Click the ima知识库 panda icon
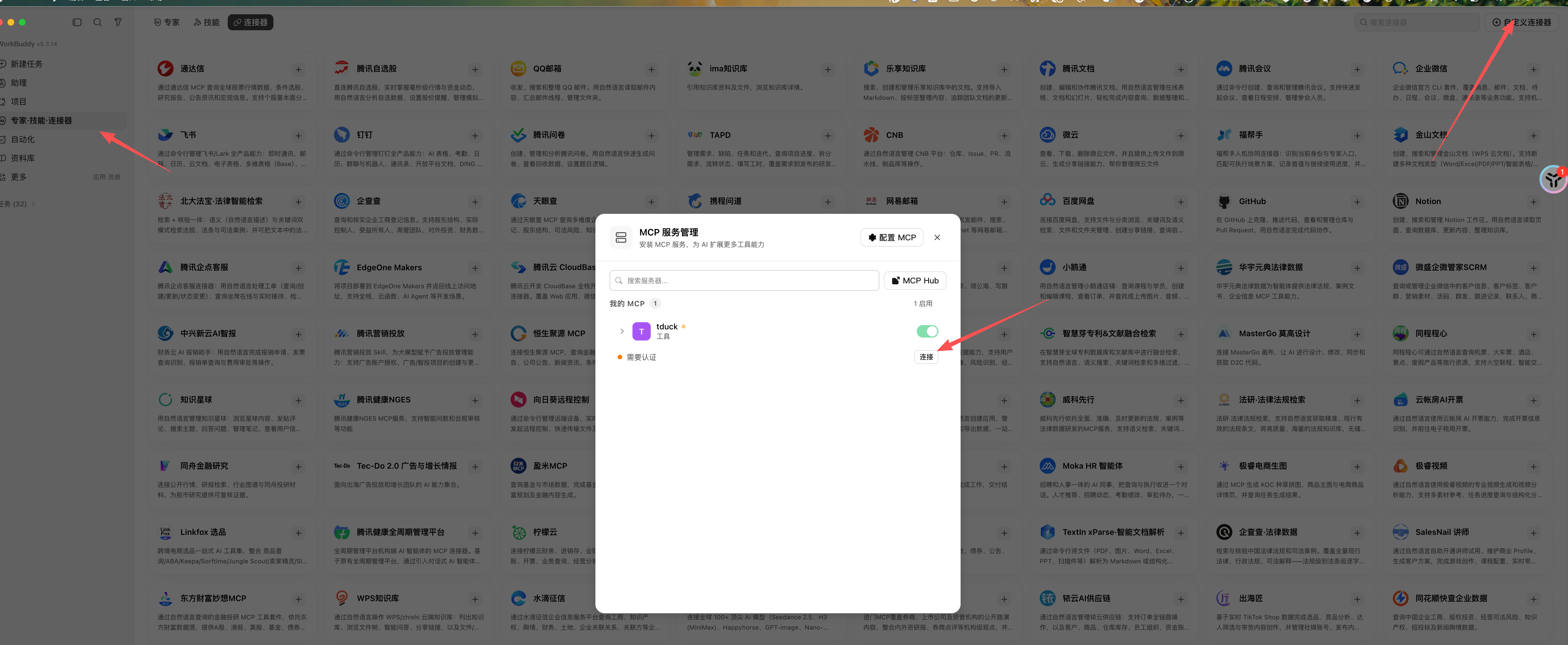 coord(694,69)
